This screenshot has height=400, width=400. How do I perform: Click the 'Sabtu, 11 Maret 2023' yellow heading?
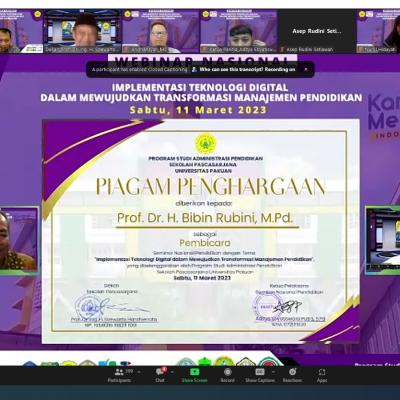coord(198,110)
